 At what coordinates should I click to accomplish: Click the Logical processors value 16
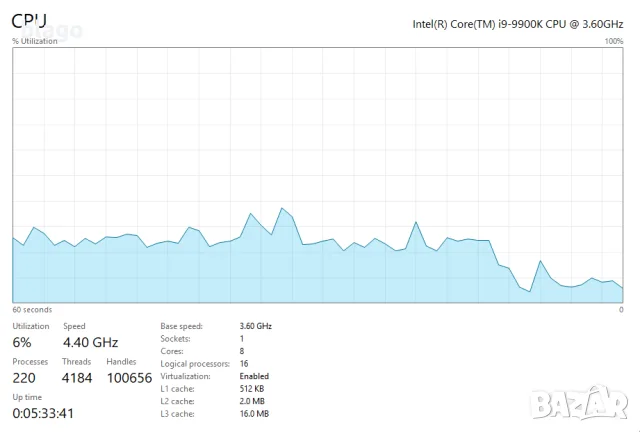244,363
